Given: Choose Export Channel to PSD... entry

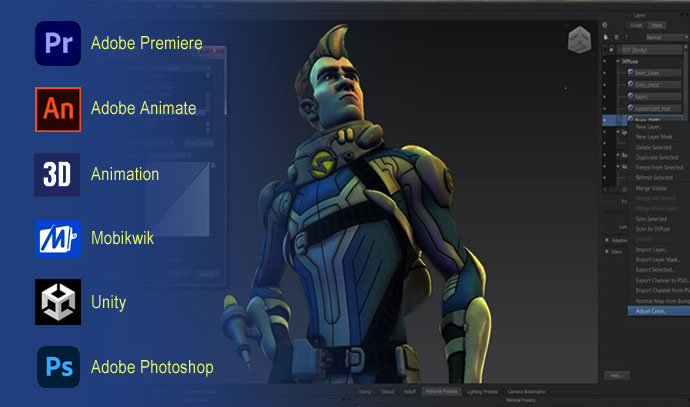Looking at the screenshot, I should [662, 280].
